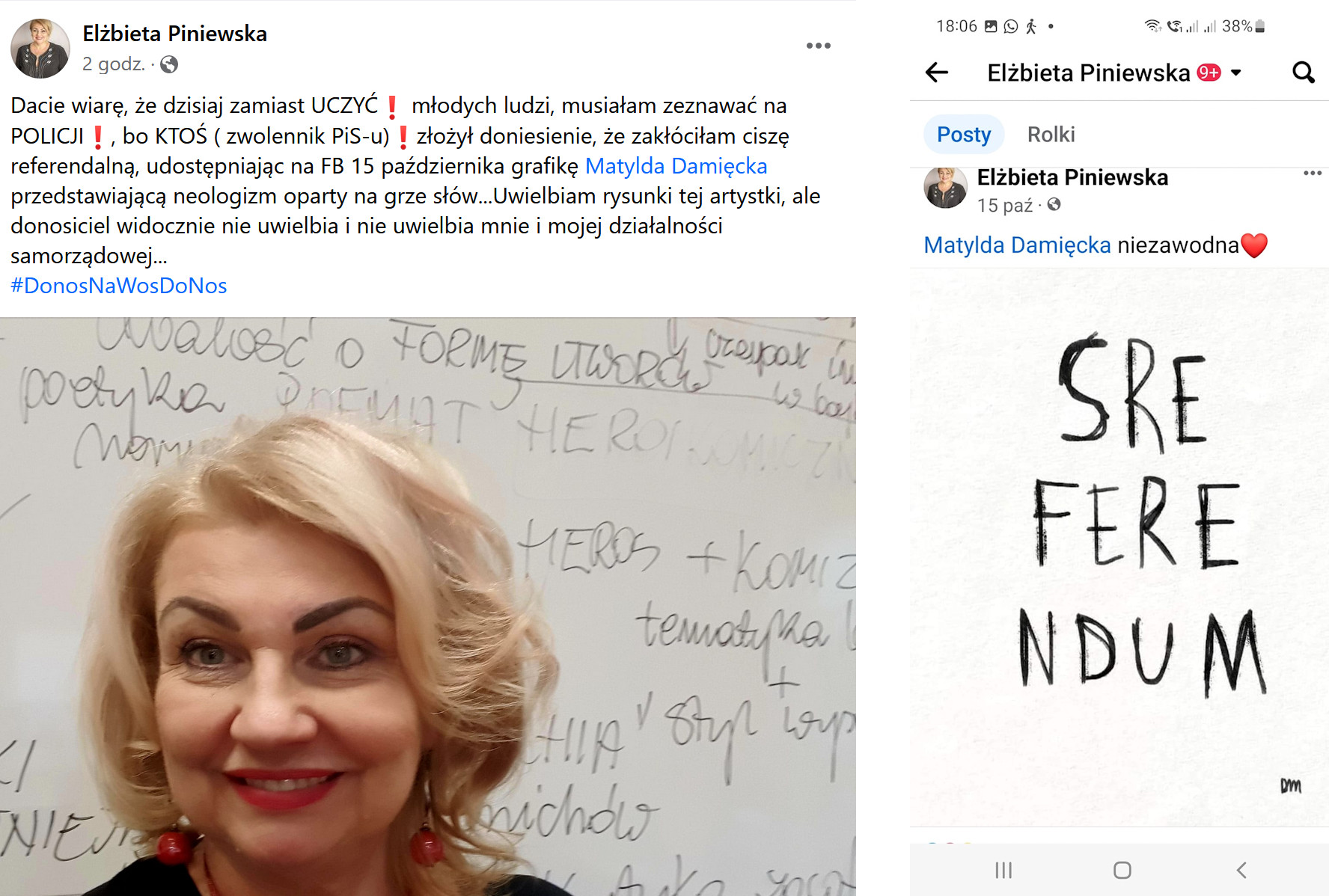The height and width of the screenshot is (896, 1329).
Task: Open the whiteboard selfie photo
Action: coord(428,607)
